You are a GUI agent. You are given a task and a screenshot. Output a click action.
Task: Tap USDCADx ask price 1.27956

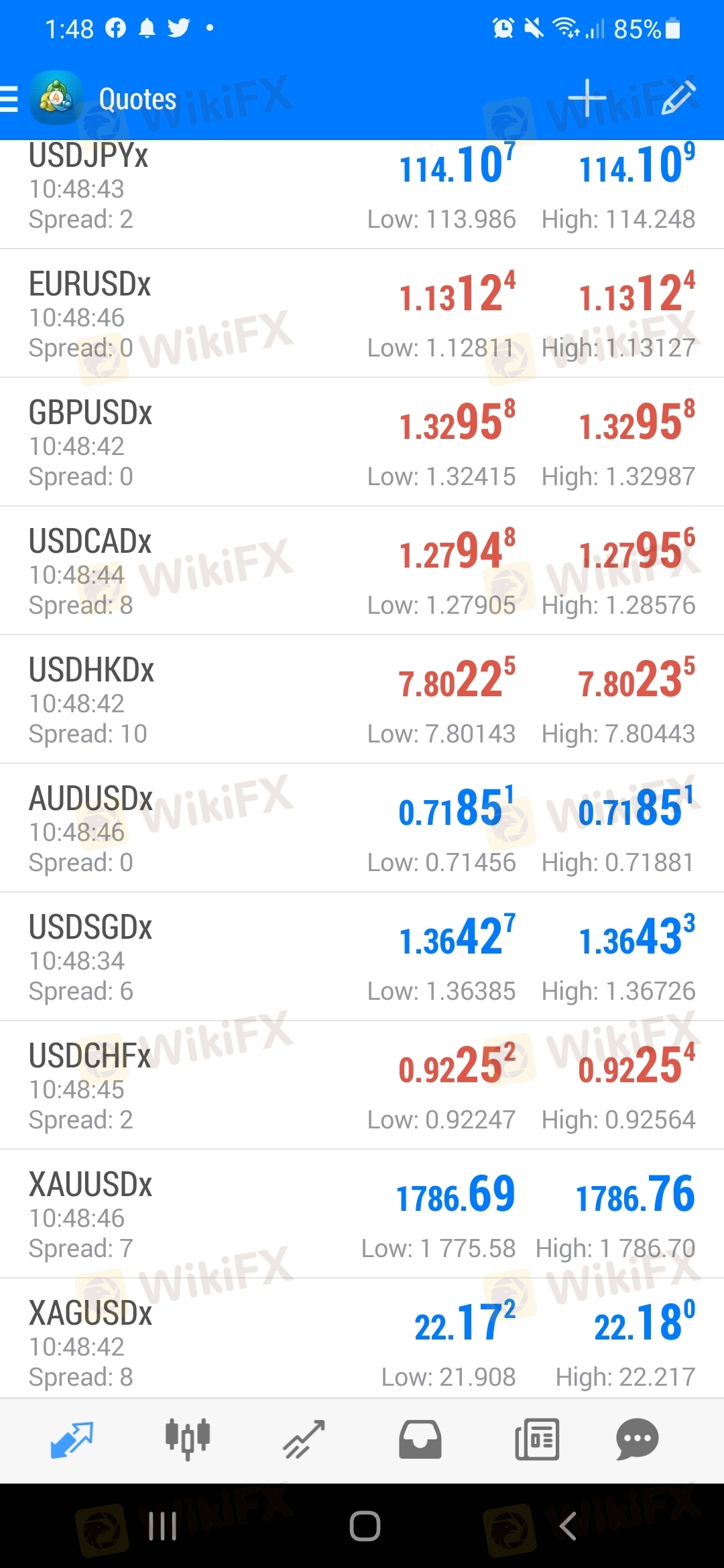(x=637, y=551)
